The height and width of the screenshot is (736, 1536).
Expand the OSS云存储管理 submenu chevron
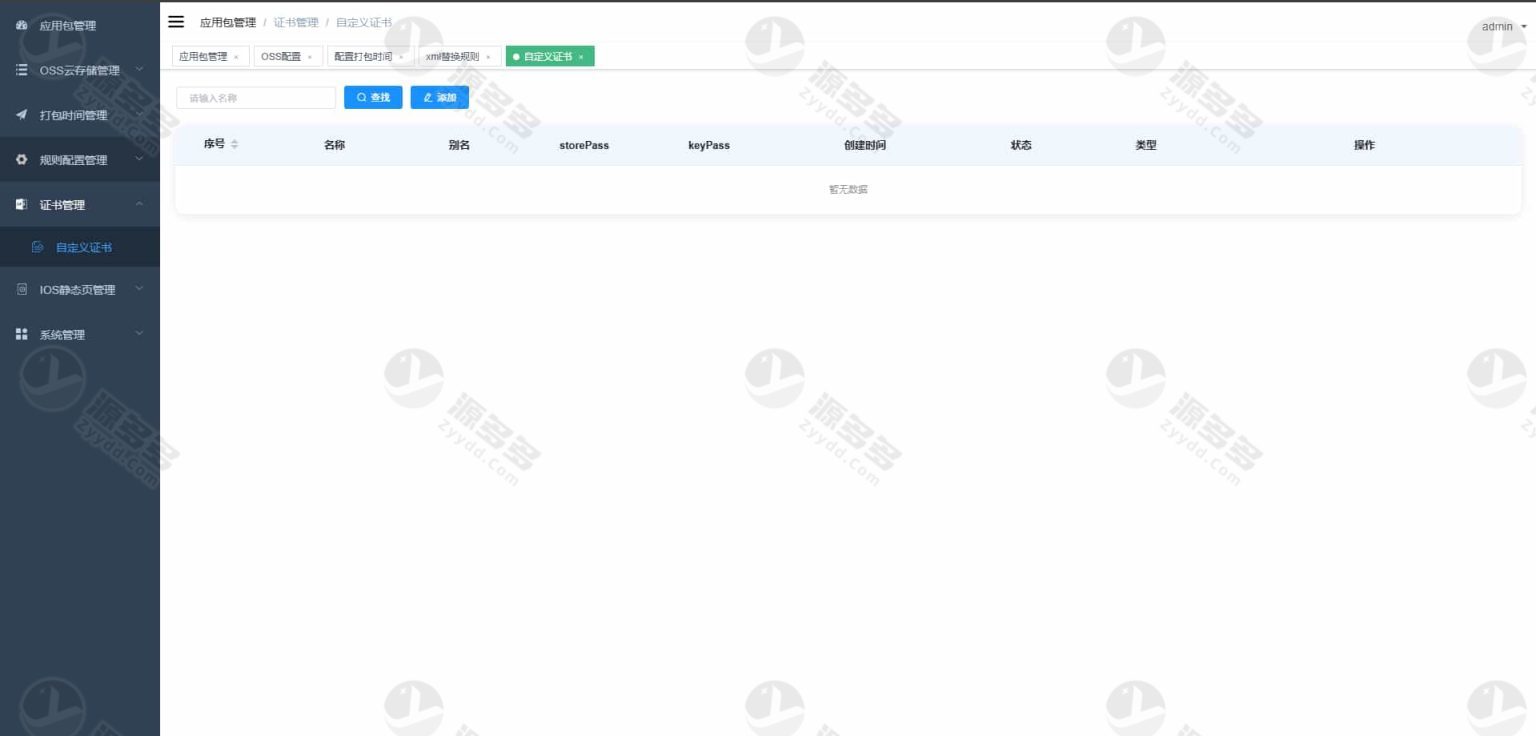coord(140,69)
